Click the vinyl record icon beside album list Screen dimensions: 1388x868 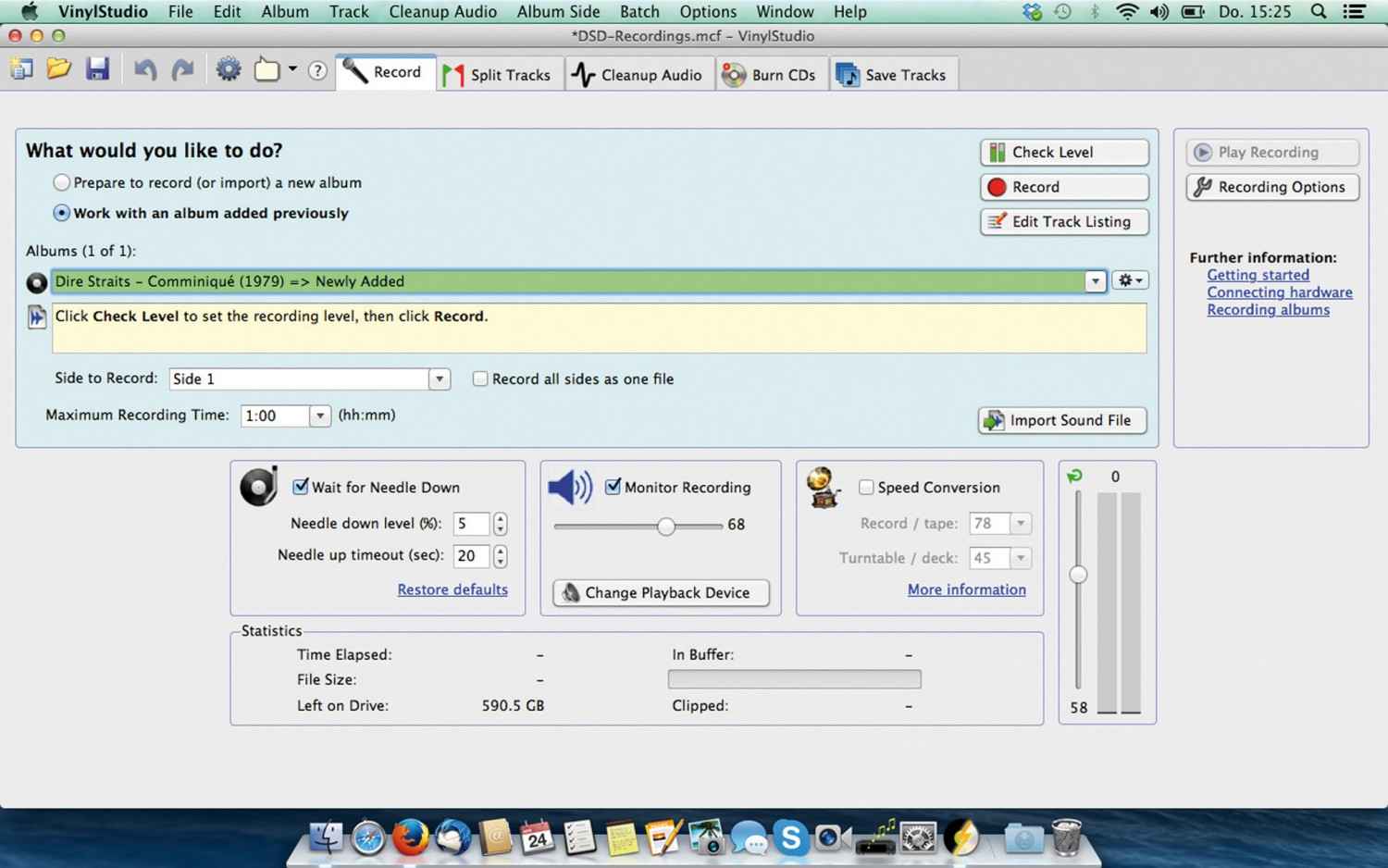(36, 282)
